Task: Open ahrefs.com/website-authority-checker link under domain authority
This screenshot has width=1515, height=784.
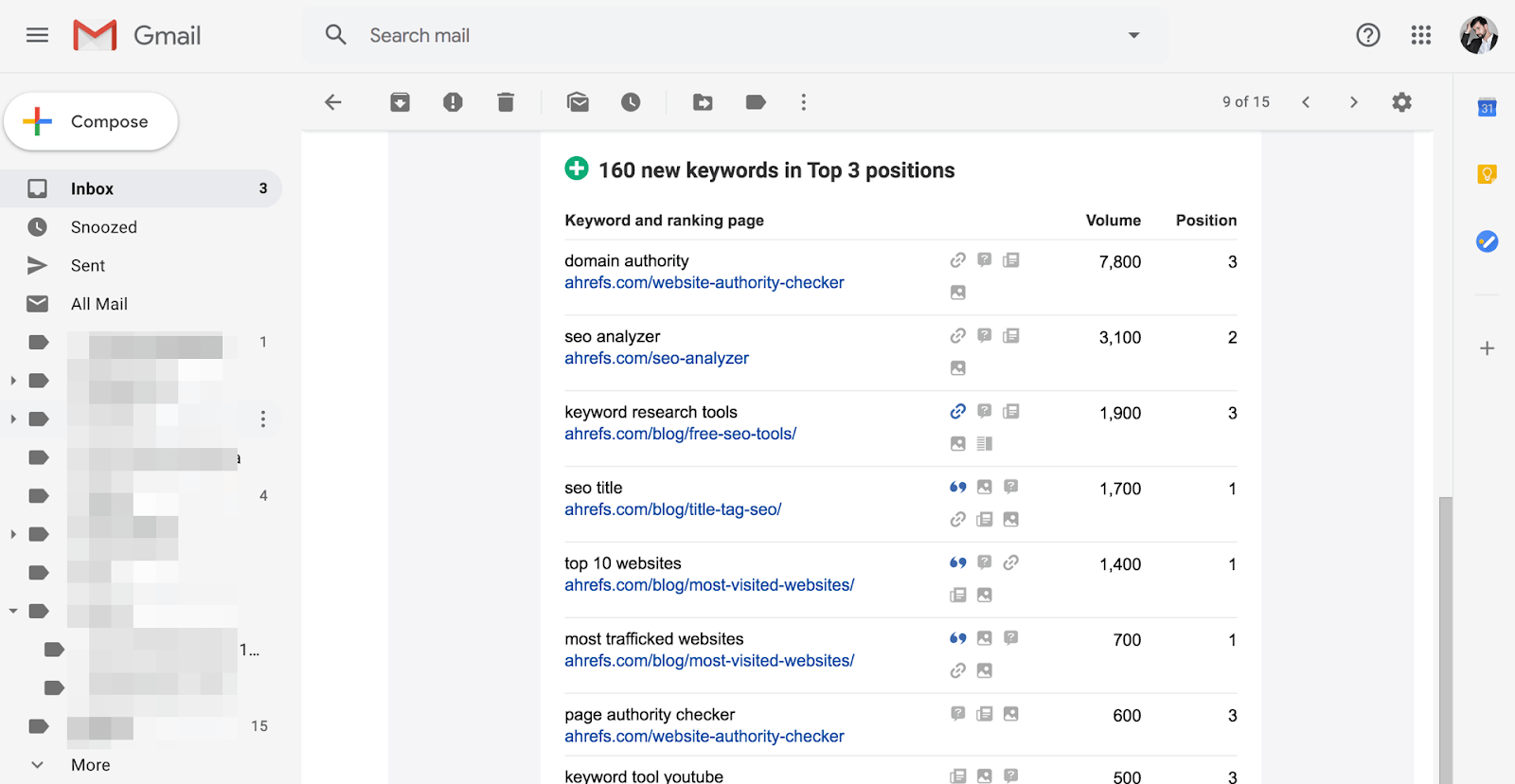Action: click(x=704, y=282)
